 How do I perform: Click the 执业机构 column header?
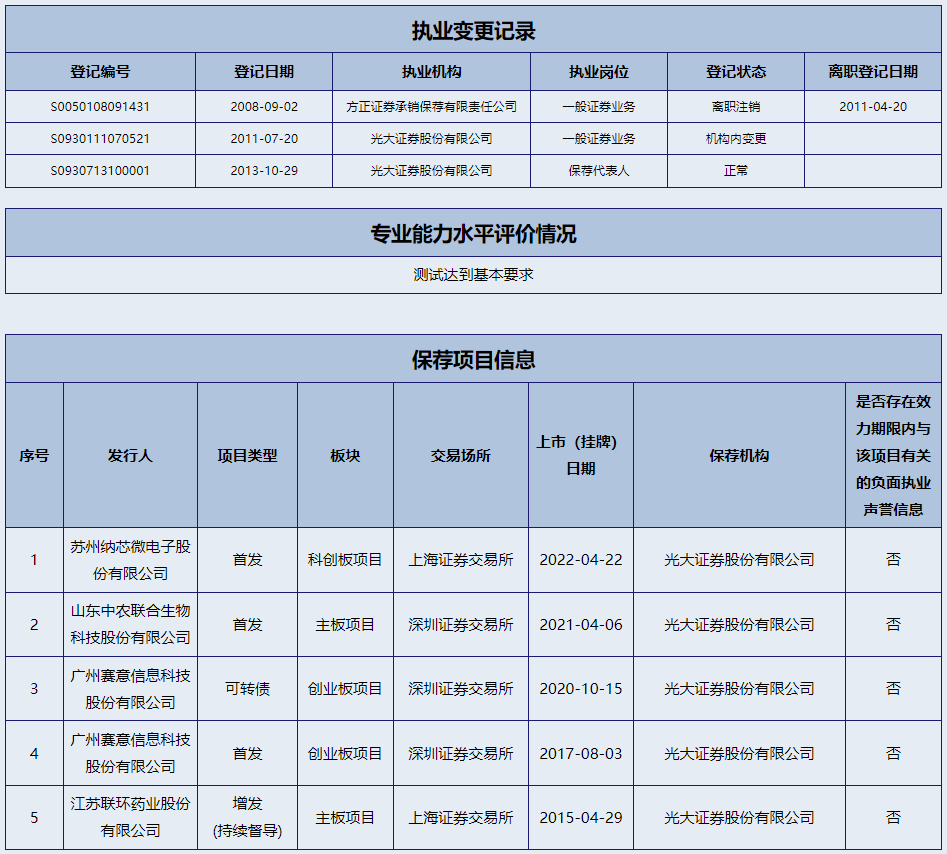point(431,72)
